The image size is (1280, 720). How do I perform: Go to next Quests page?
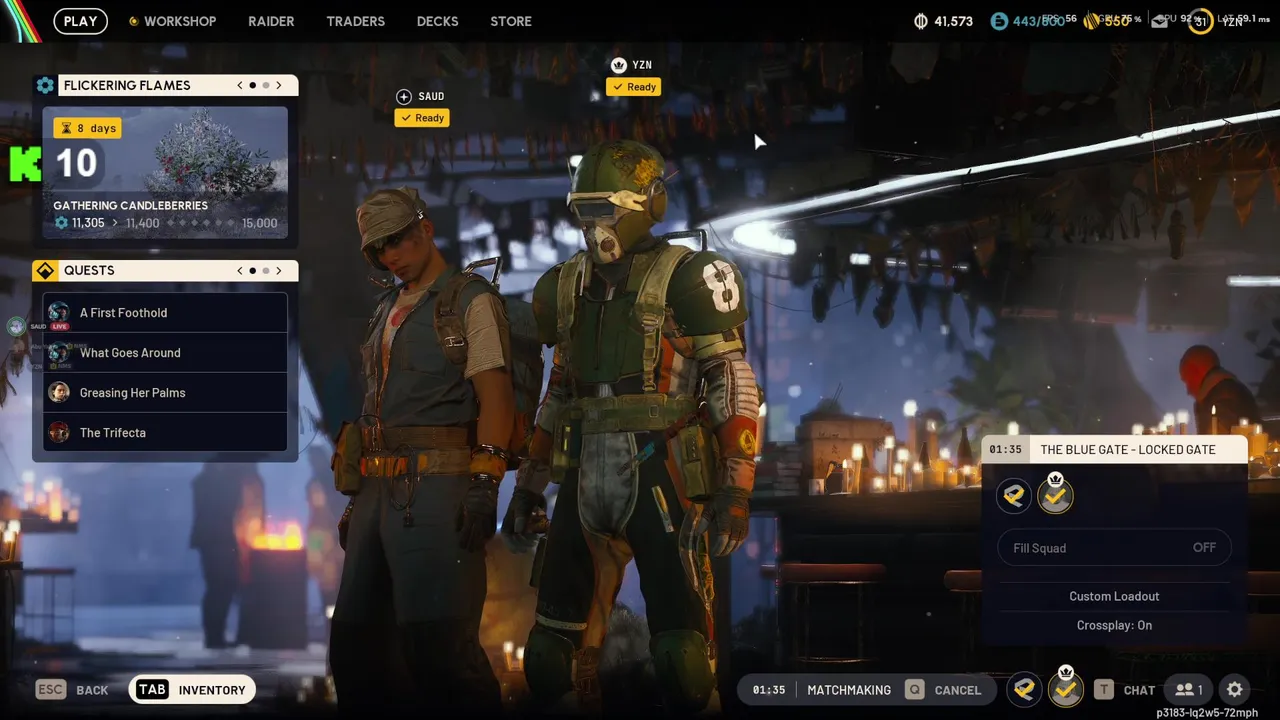click(x=279, y=270)
